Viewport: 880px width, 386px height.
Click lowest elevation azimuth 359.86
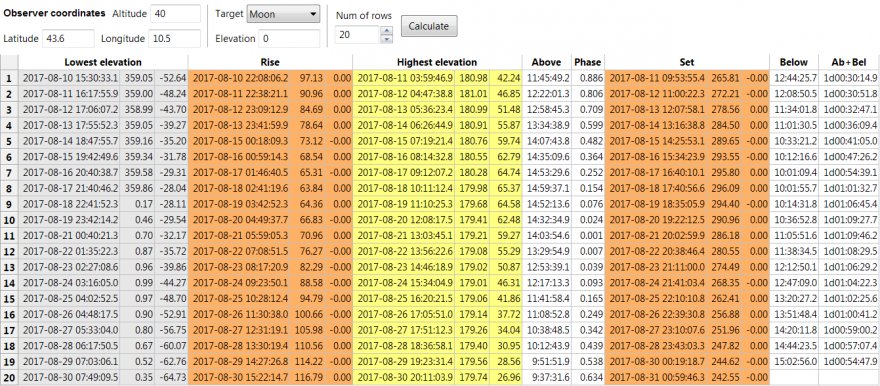point(139,188)
